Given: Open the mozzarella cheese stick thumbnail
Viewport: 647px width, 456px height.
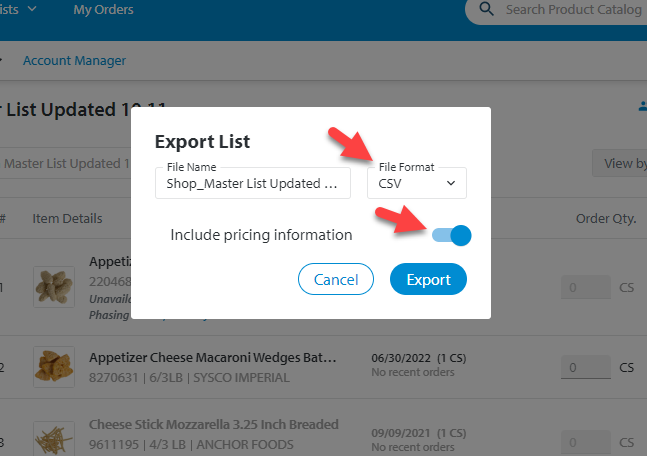Looking at the screenshot, I should (x=54, y=439).
